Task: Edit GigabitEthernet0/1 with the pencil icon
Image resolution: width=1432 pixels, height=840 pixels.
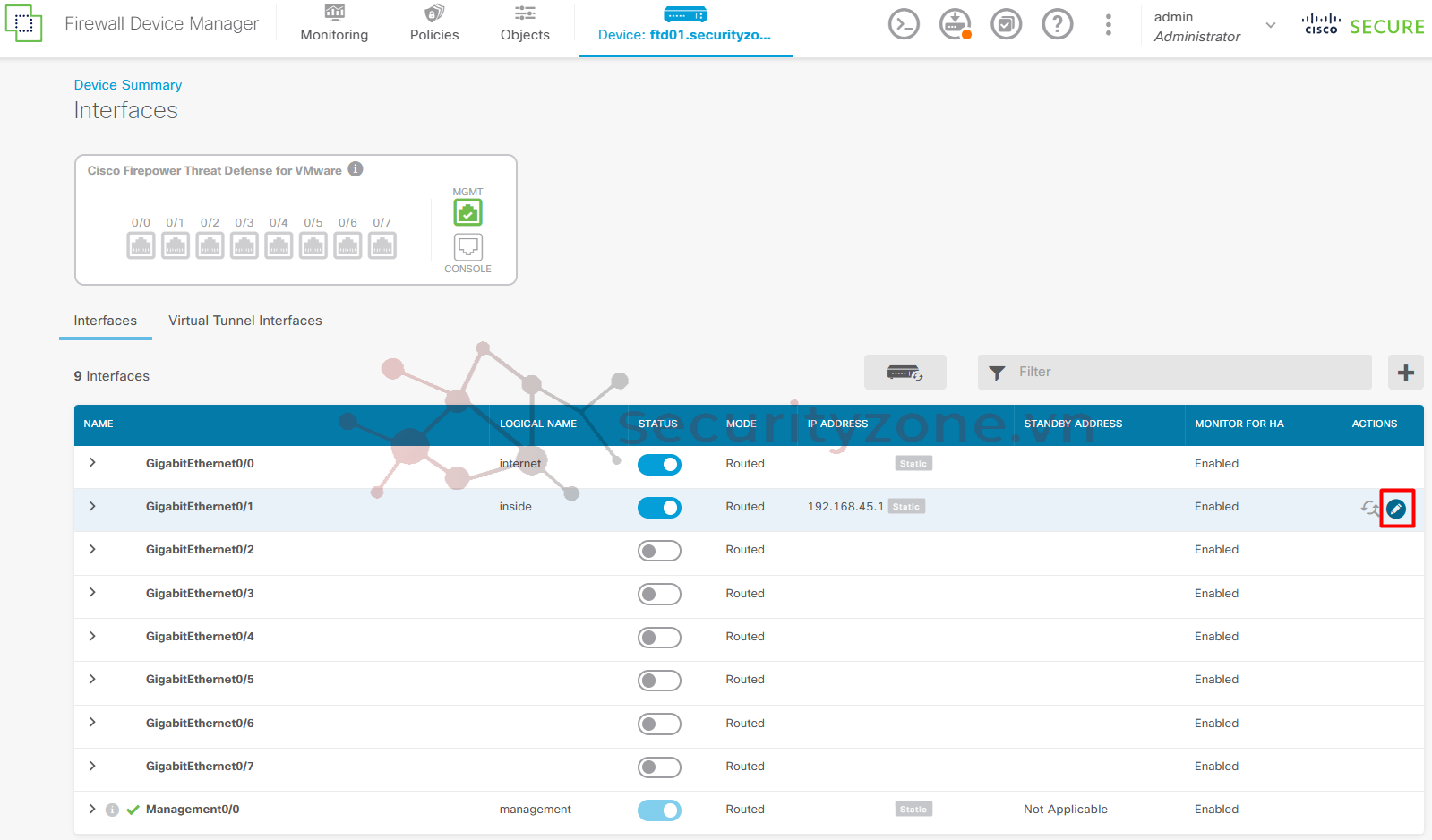Action: tap(1396, 509)
